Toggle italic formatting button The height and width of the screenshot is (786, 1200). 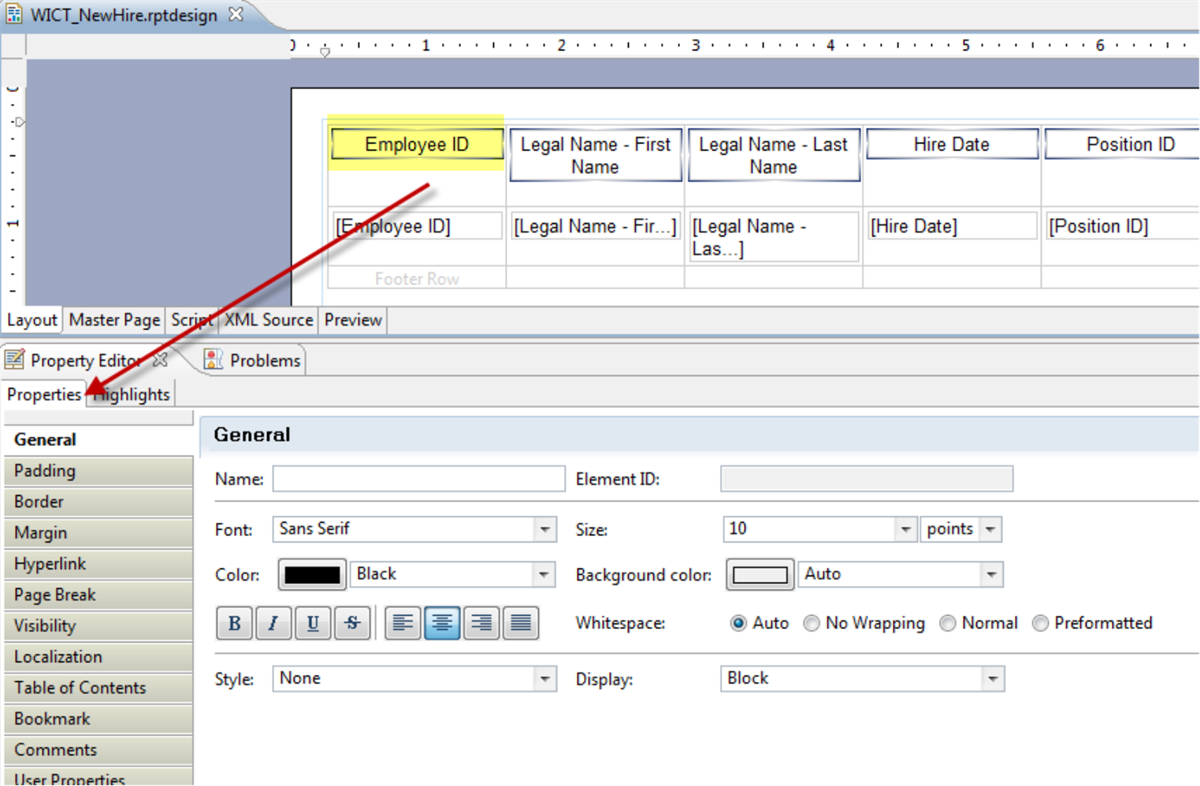pyautogui.click(x=274, y=623)
